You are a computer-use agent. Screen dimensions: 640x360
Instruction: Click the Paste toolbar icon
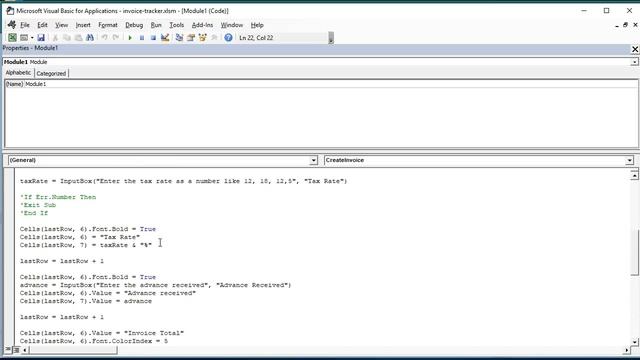coord(78,38)
